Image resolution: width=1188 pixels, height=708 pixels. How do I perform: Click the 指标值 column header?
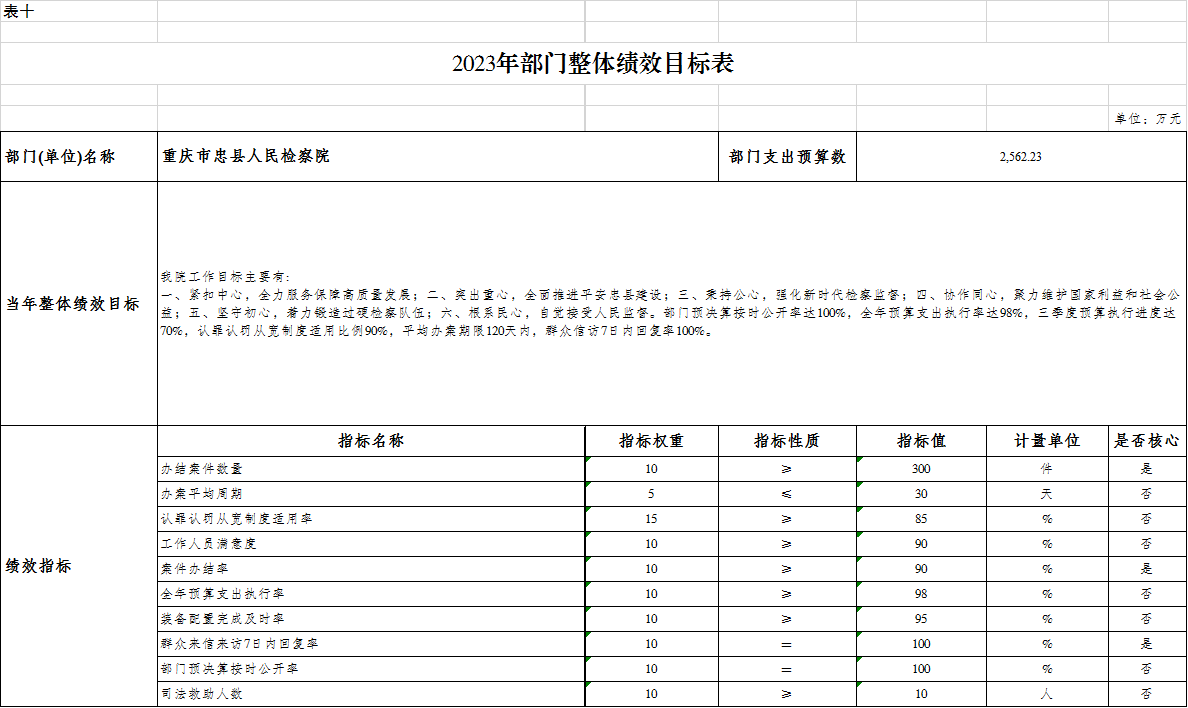click(x=921, y=441)
